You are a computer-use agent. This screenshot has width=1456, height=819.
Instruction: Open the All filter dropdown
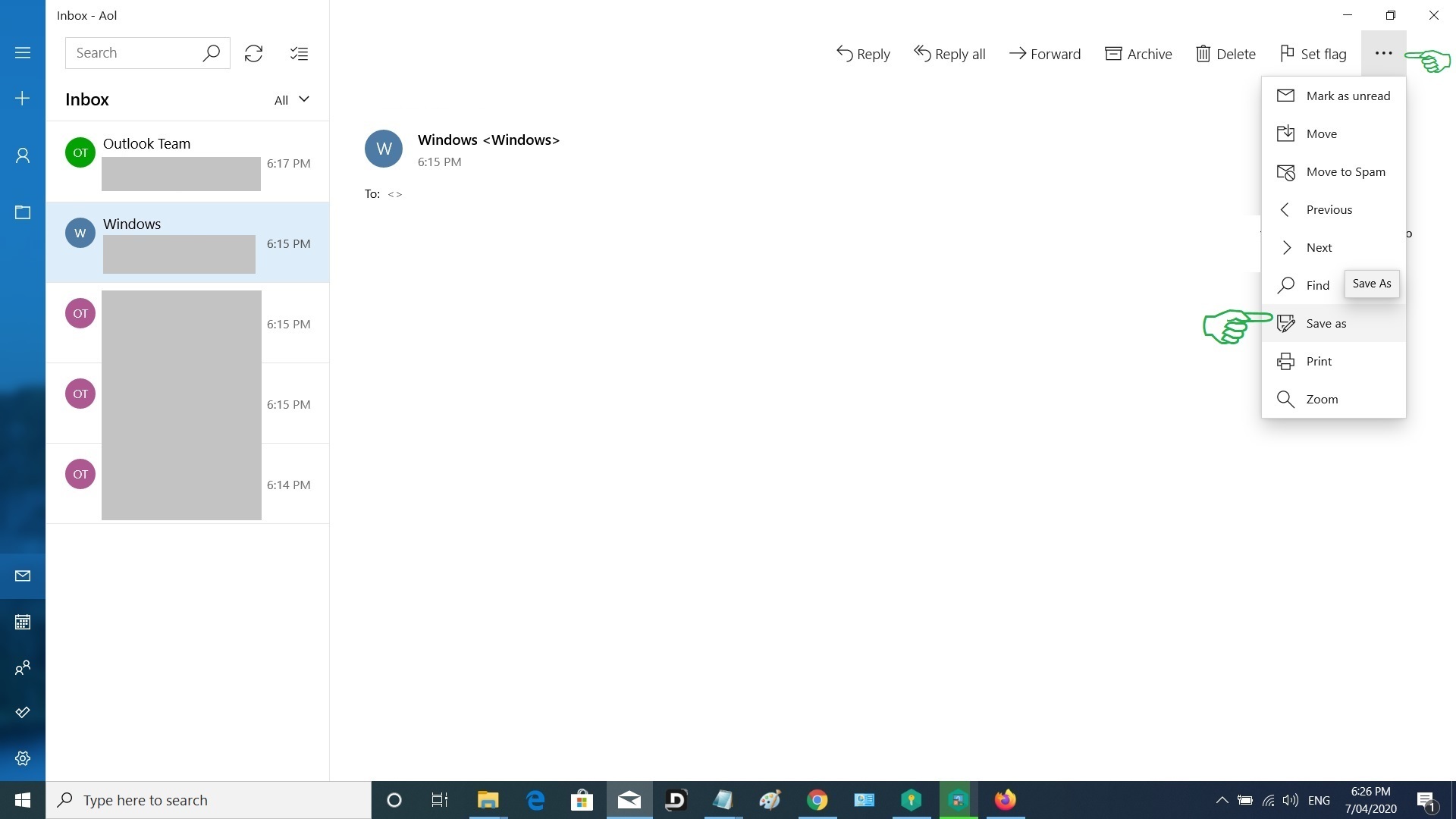pyautogui.click(x=292, y=100)
